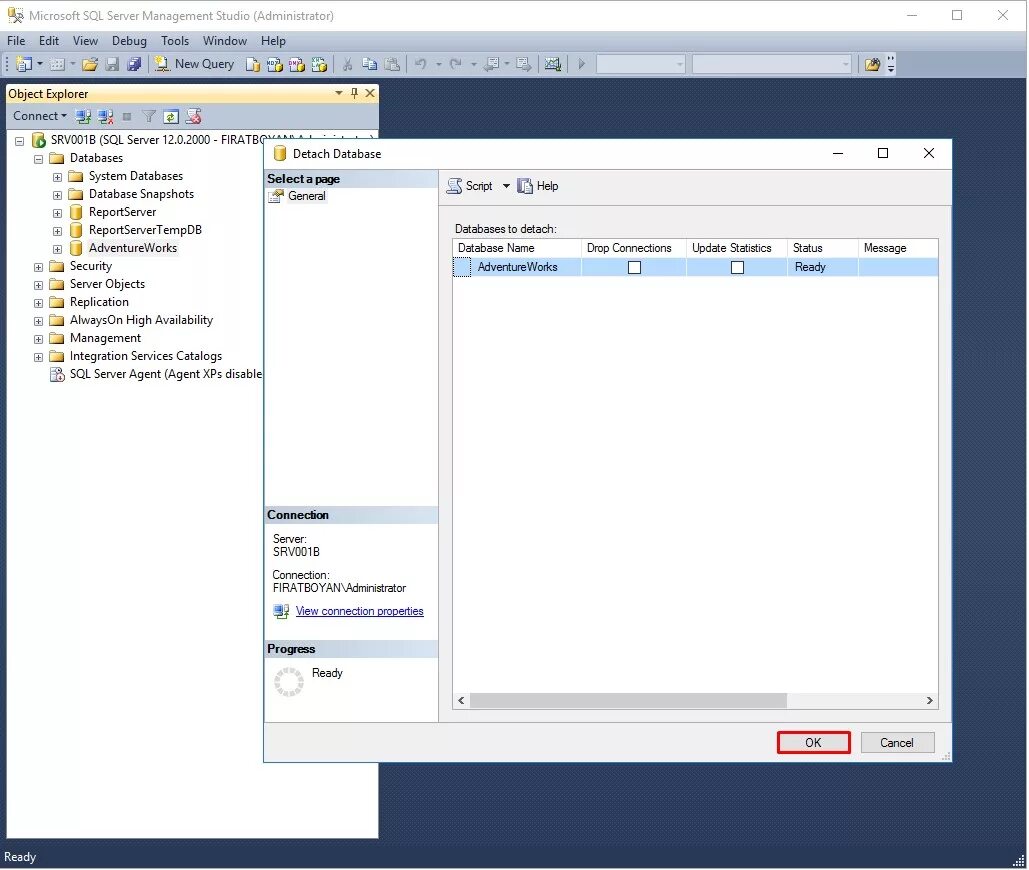The width and height of the screenshot is (1029, 870).
Task: Expand the Server Objects folder
Action: click(x=39, y=286)
